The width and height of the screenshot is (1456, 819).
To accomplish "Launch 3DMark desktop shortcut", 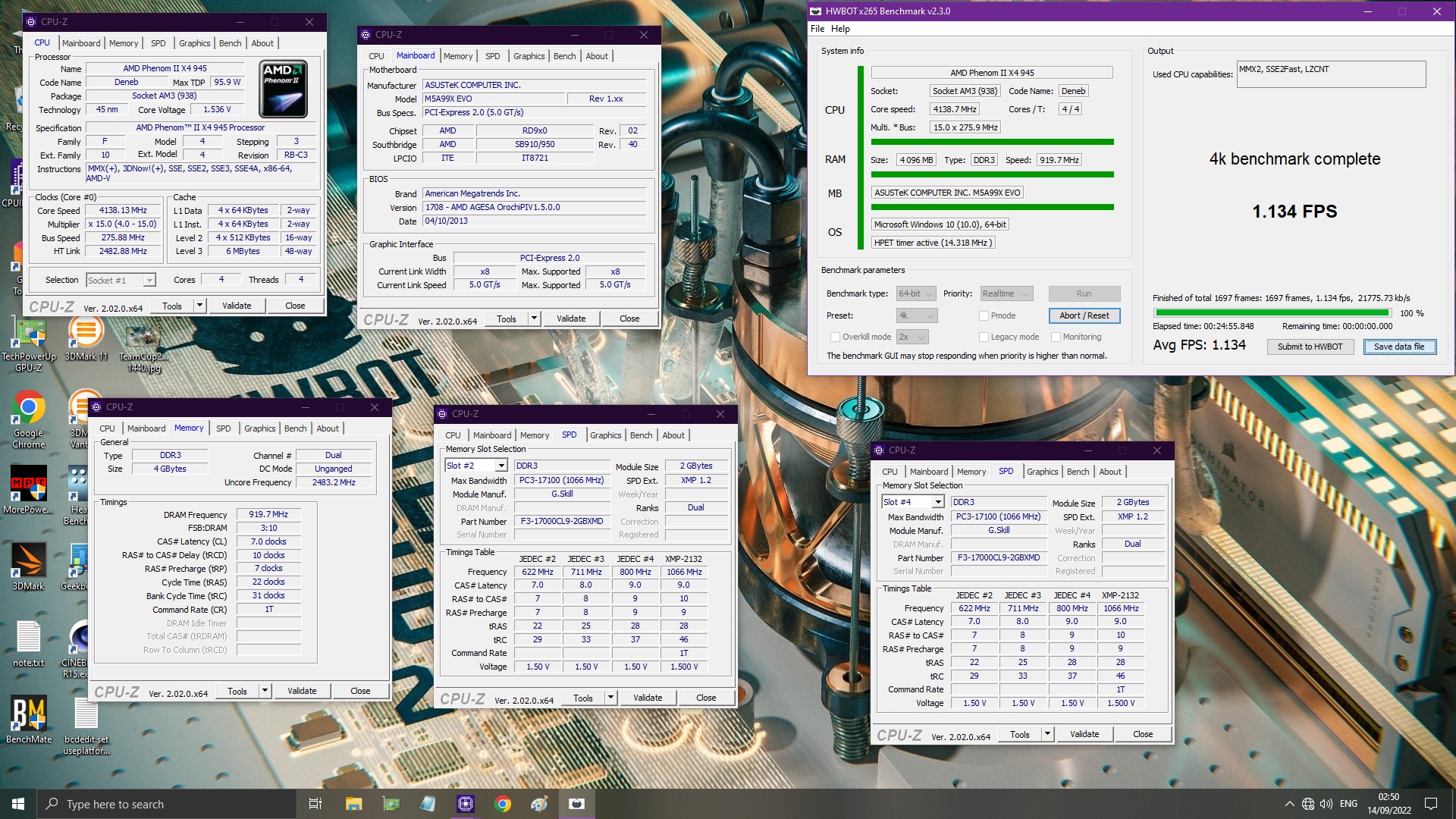I will coord(28,566).
